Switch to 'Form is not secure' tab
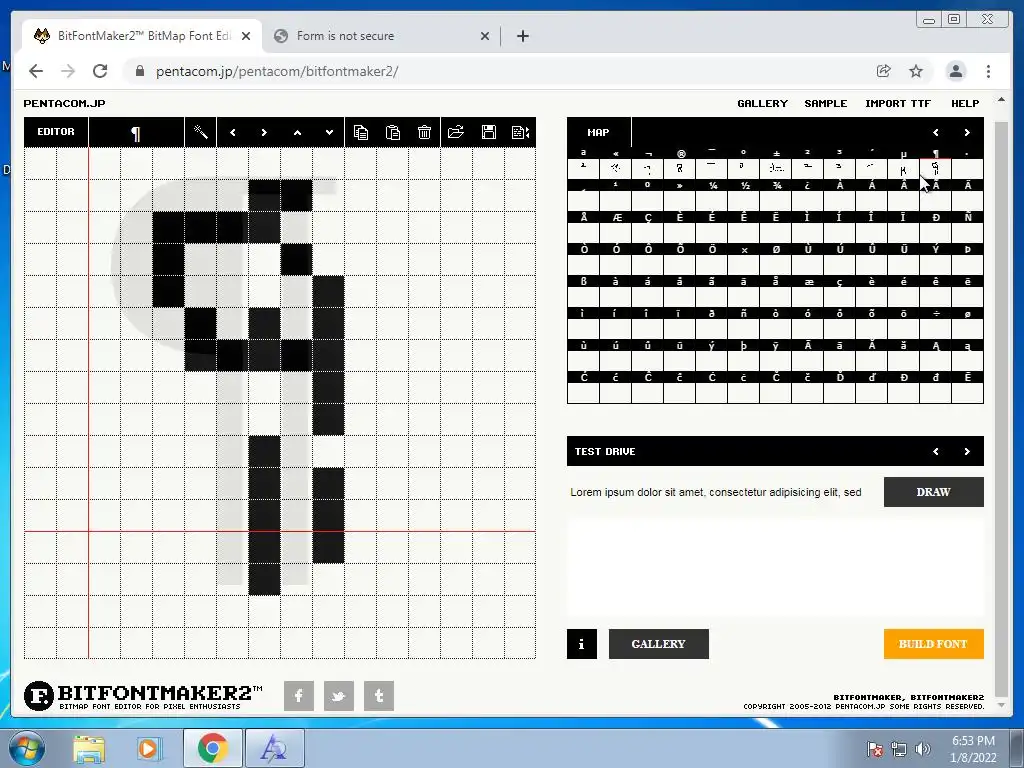1024x768 pixels. (x=382, y=36)
